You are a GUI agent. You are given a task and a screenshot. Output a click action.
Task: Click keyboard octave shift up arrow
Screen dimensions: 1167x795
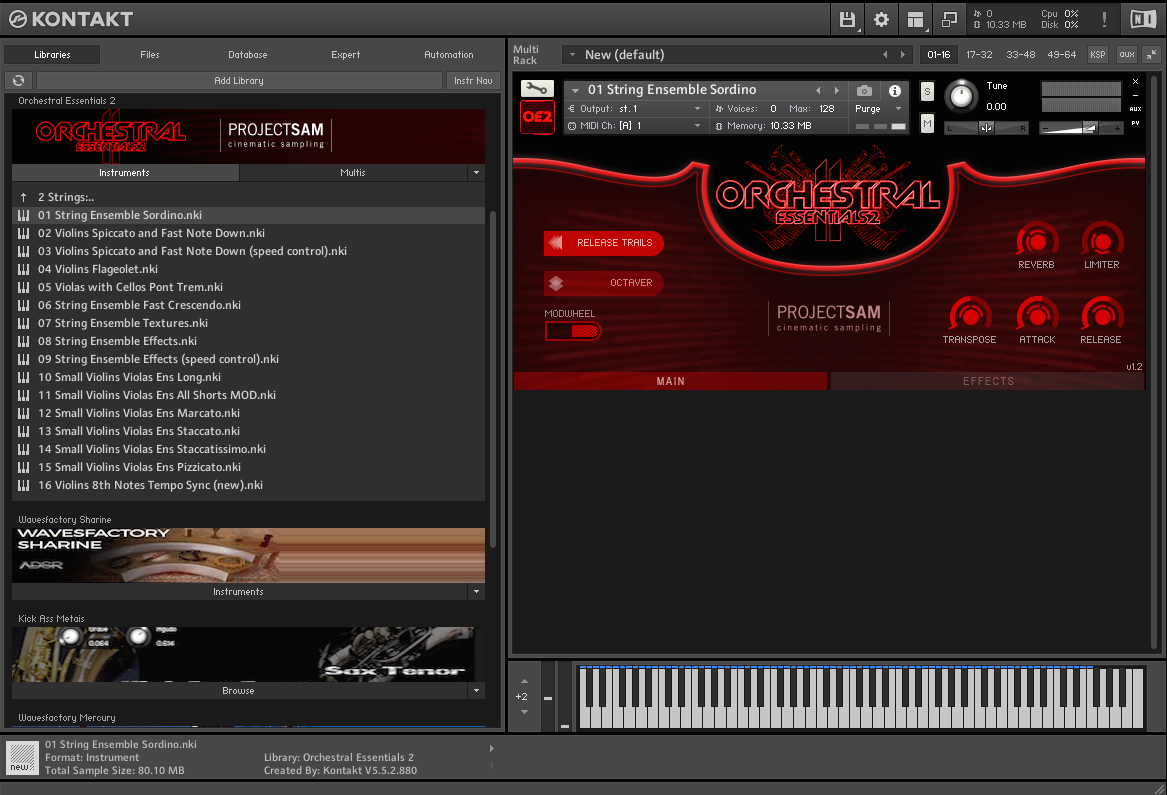[x=524, y=681]
